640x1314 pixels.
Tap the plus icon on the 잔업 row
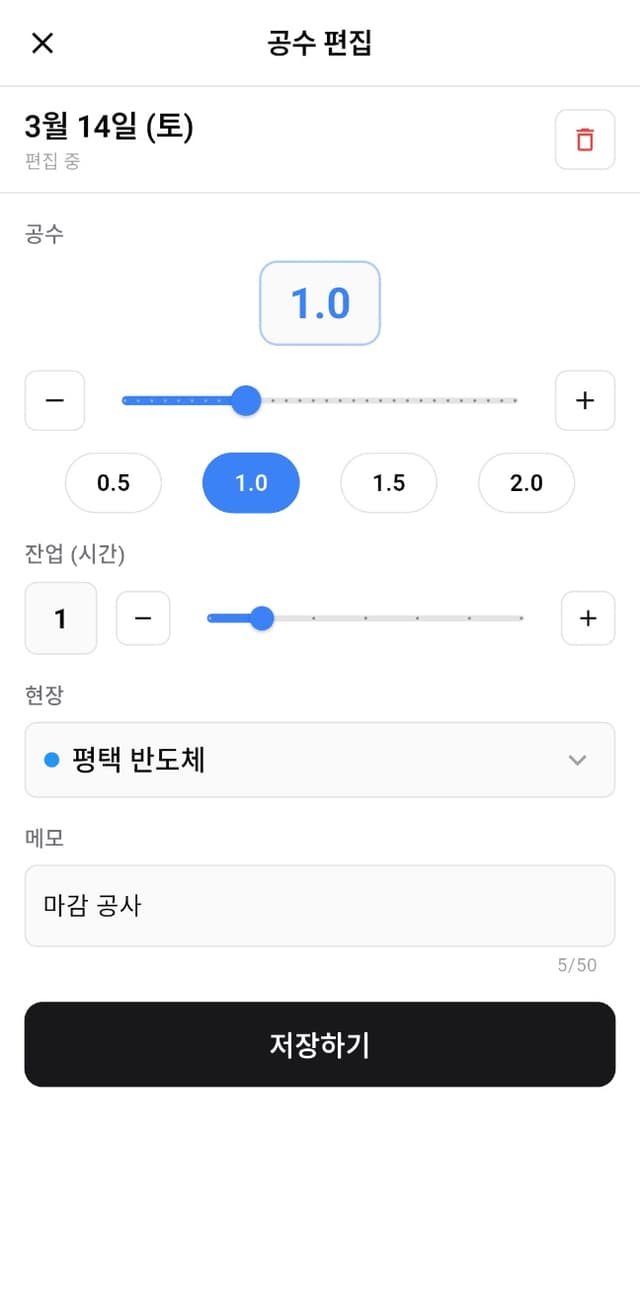tap(587, 618)
